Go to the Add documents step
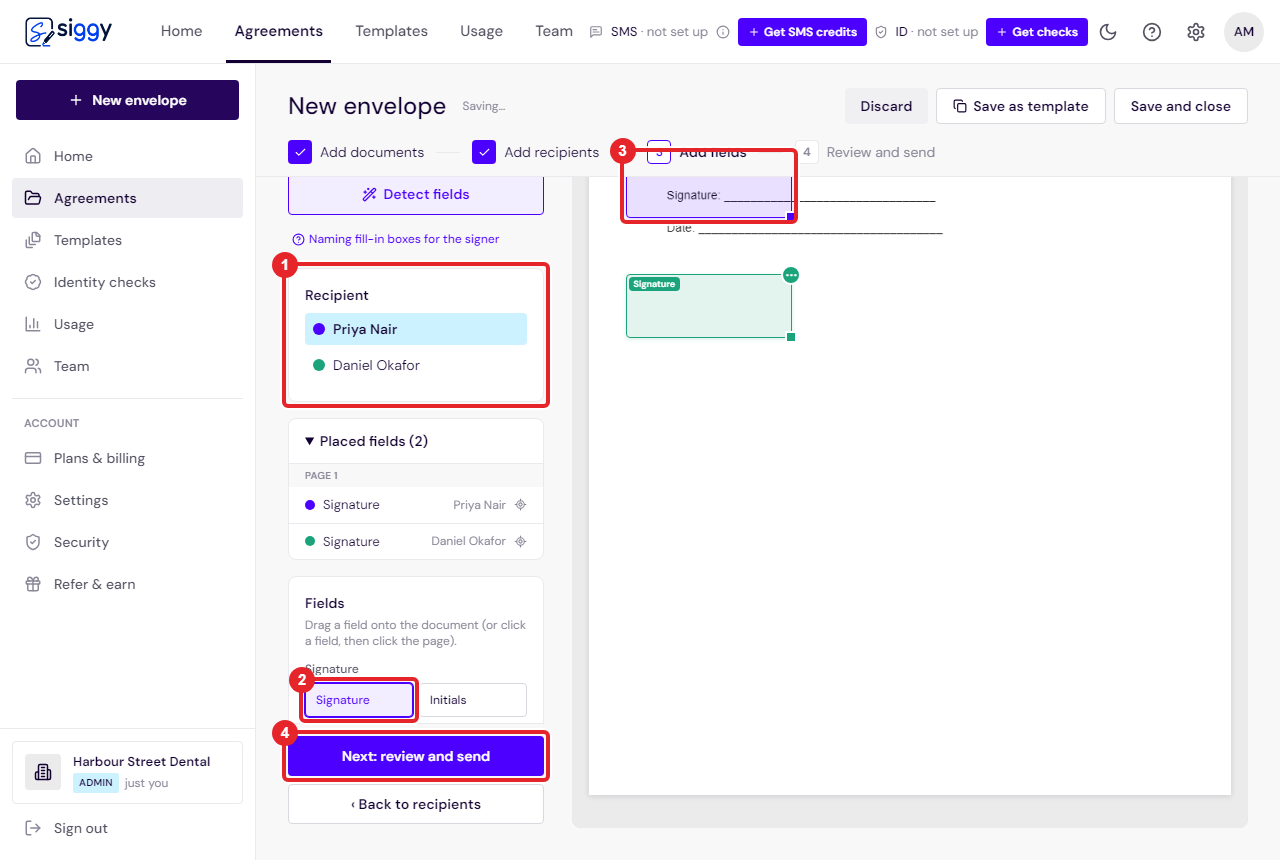 click(356, 152)
